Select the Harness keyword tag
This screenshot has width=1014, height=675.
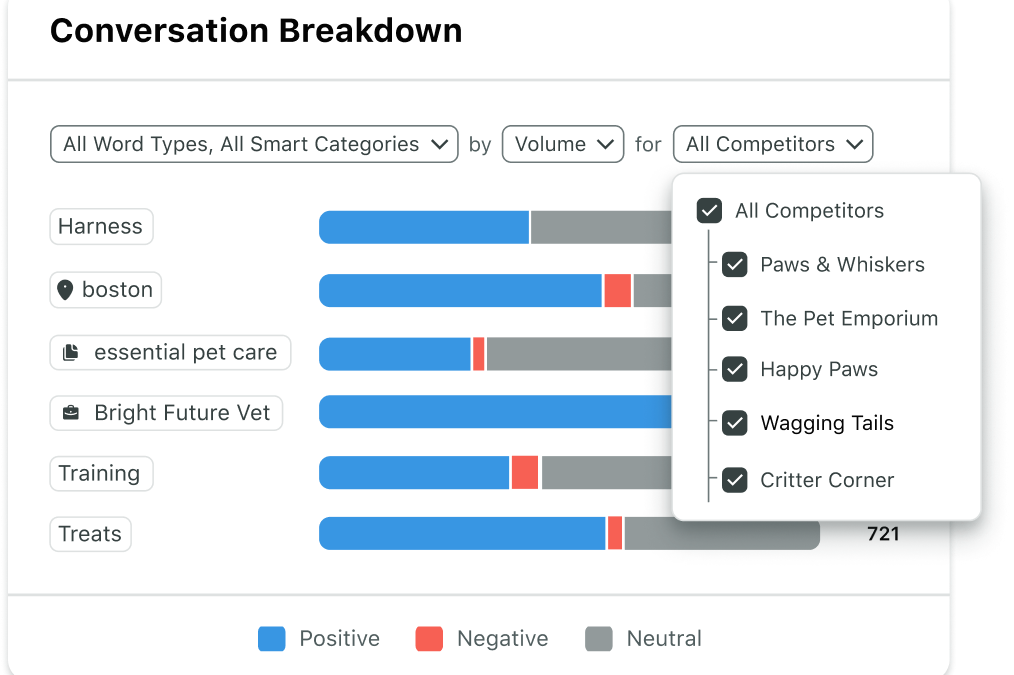[x=101, y=227]
